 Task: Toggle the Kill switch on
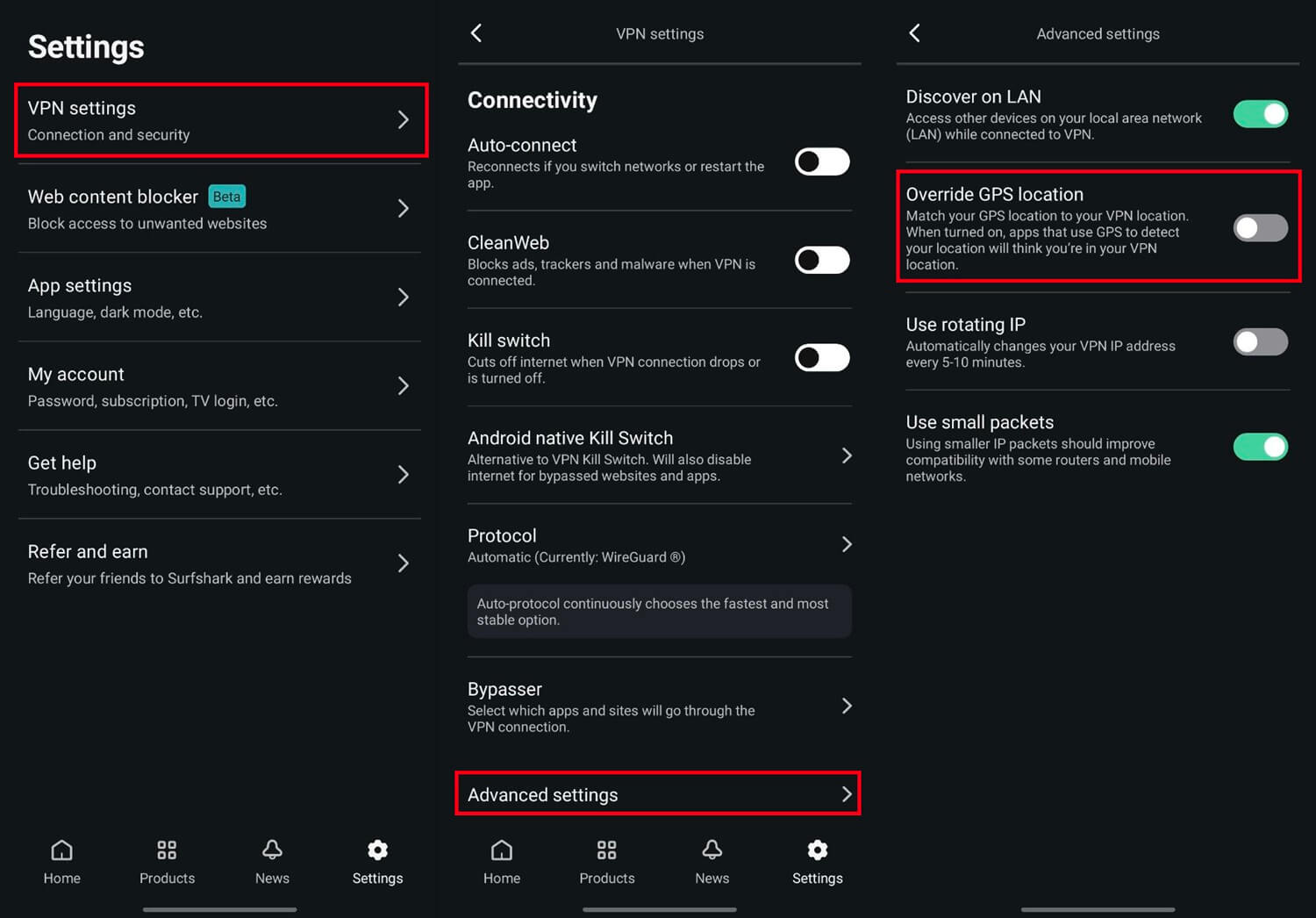click(x=821, y=358)
